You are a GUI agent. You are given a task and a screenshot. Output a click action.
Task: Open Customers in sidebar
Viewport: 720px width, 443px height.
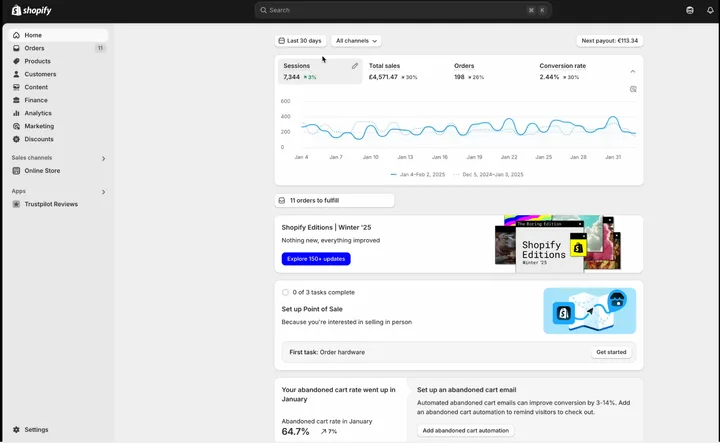click(x=58, y=74)
